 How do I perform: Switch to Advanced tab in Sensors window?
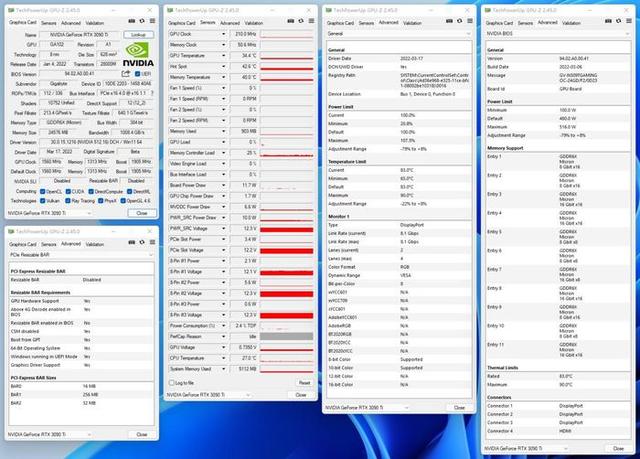tap(230, 23)
